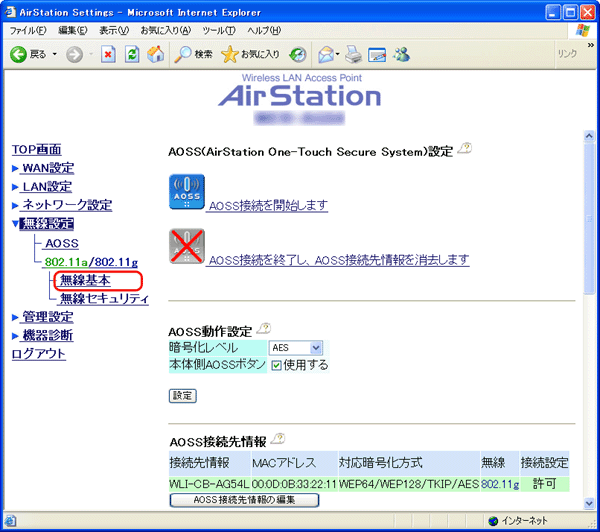Open the 表示(V) menu
Image resolution: width=600 pixels, height=532 pixels.
point(114,30)
